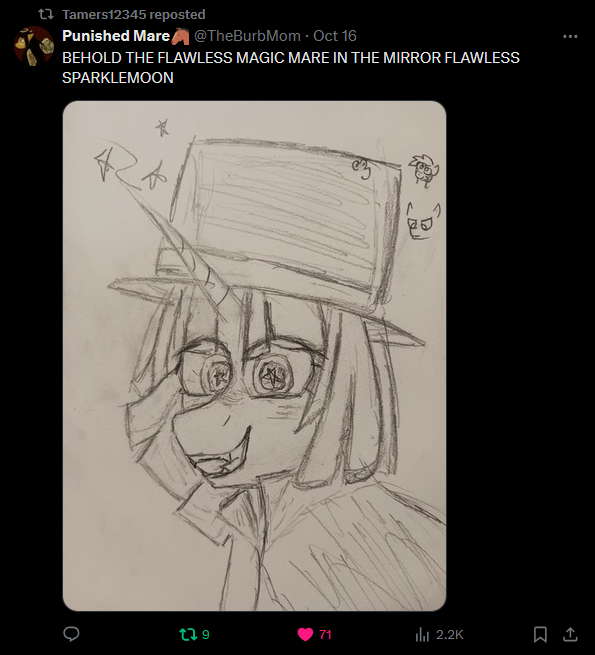This screenshot has width=595, height=655.
Task: Click the green repost arrows icon
Action: coord(188,635)
